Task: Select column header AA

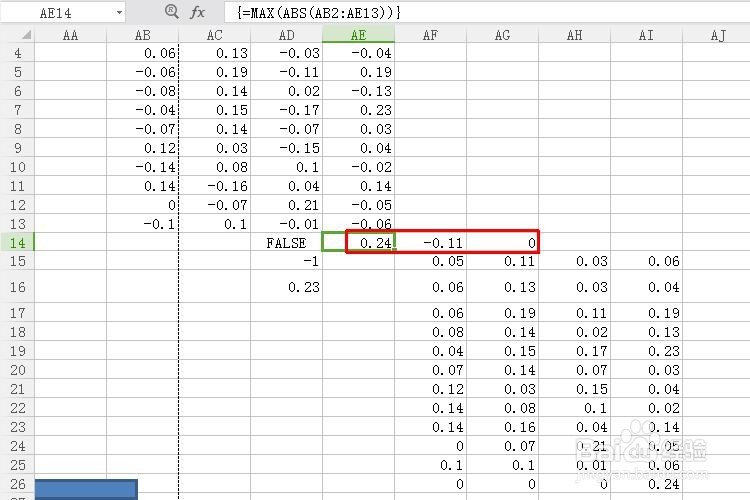Action: [x=70, y=35]
